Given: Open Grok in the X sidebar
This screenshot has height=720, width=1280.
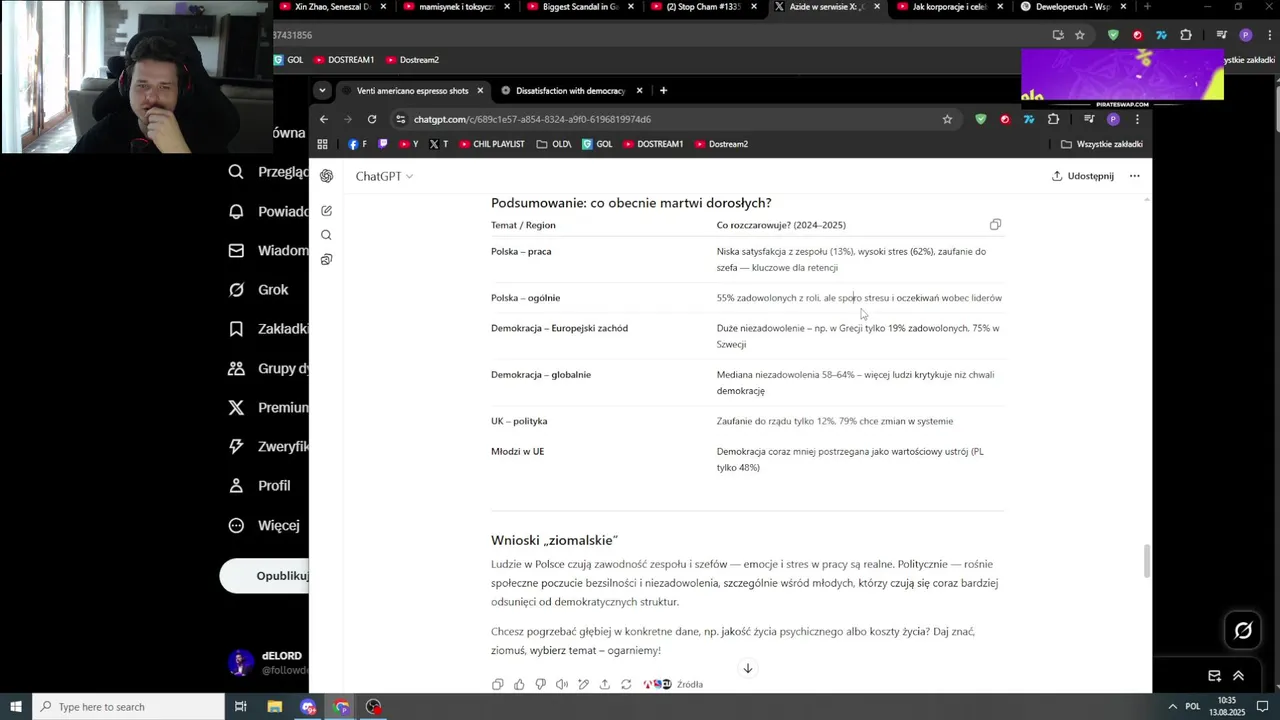Looking at the screenshot, I should [x=259, y=290].
